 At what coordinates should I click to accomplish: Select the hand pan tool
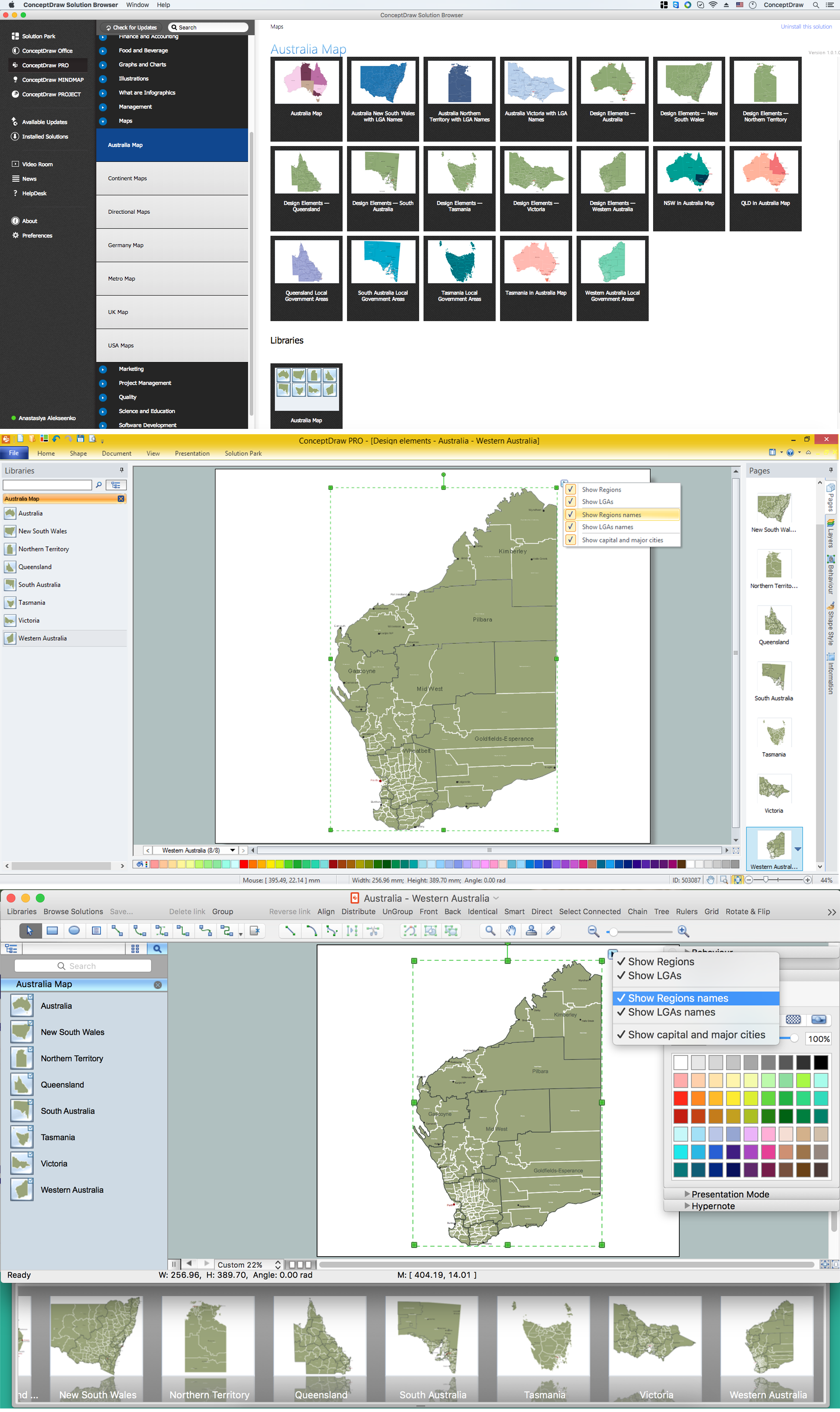511,931
